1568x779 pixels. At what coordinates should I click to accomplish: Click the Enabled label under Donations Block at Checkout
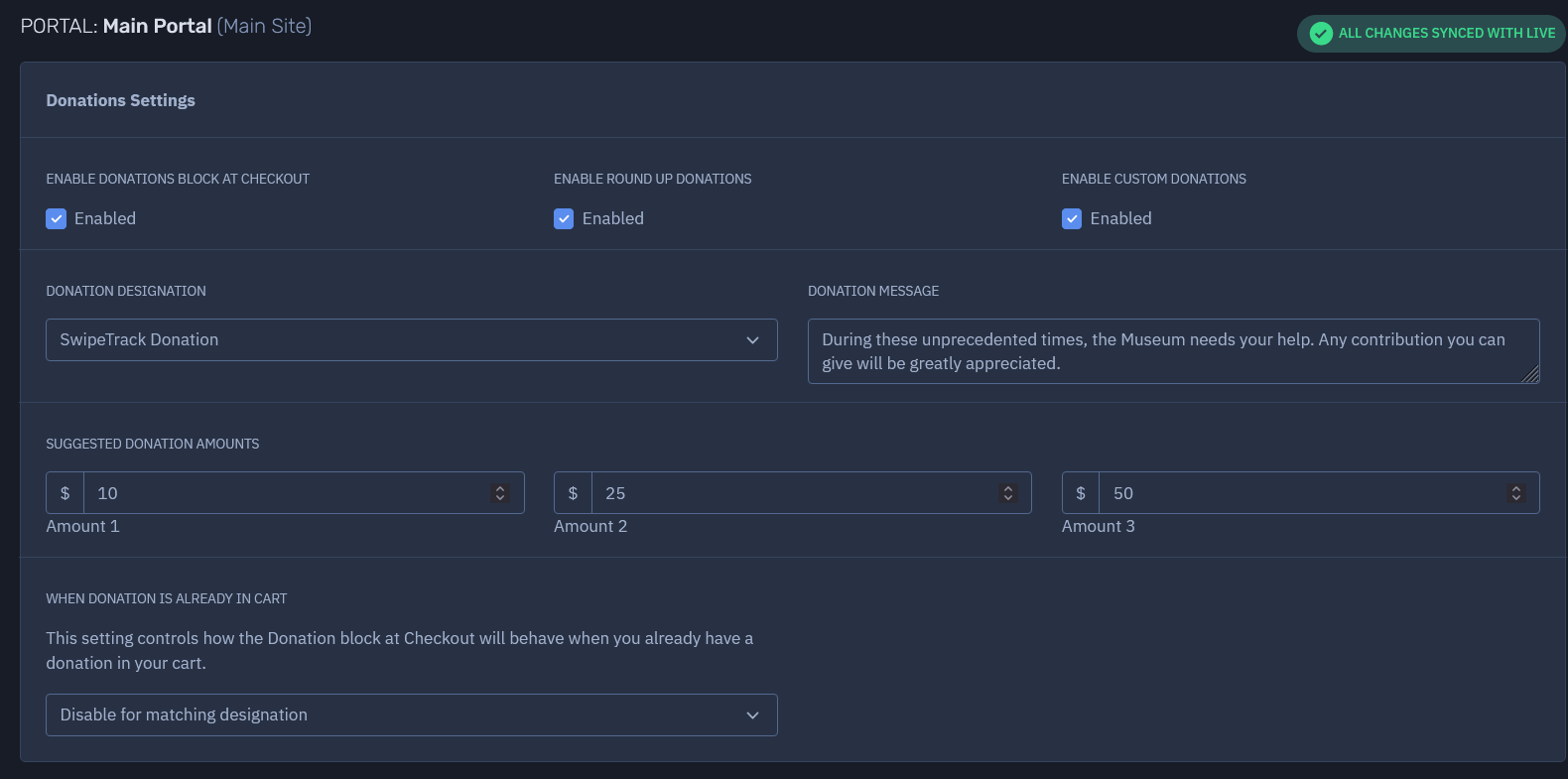pyautogui.click(x=105, y=218)
